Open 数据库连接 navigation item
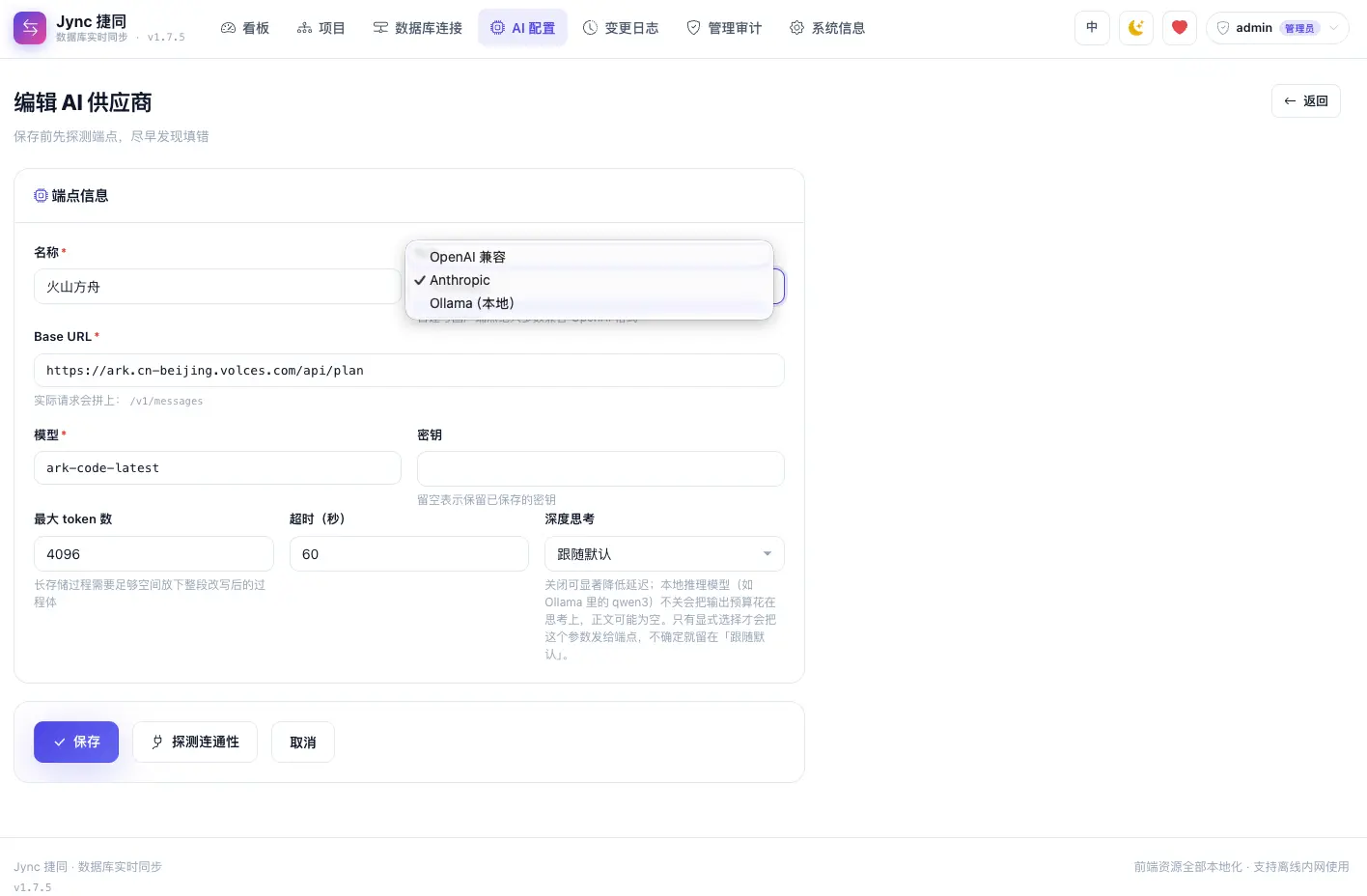 tap(418, 28)
